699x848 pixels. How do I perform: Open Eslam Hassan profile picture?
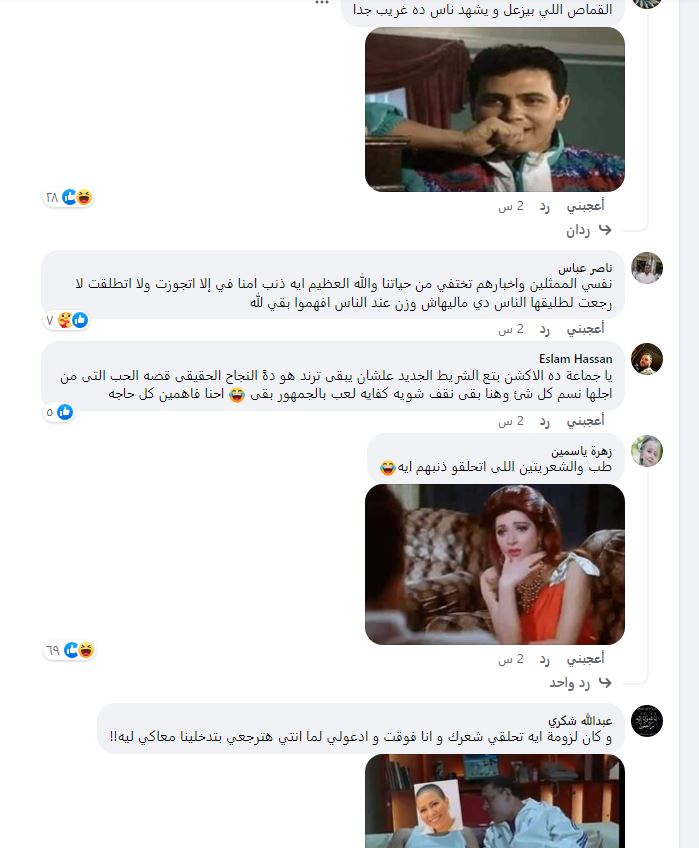tap(647, 359)
